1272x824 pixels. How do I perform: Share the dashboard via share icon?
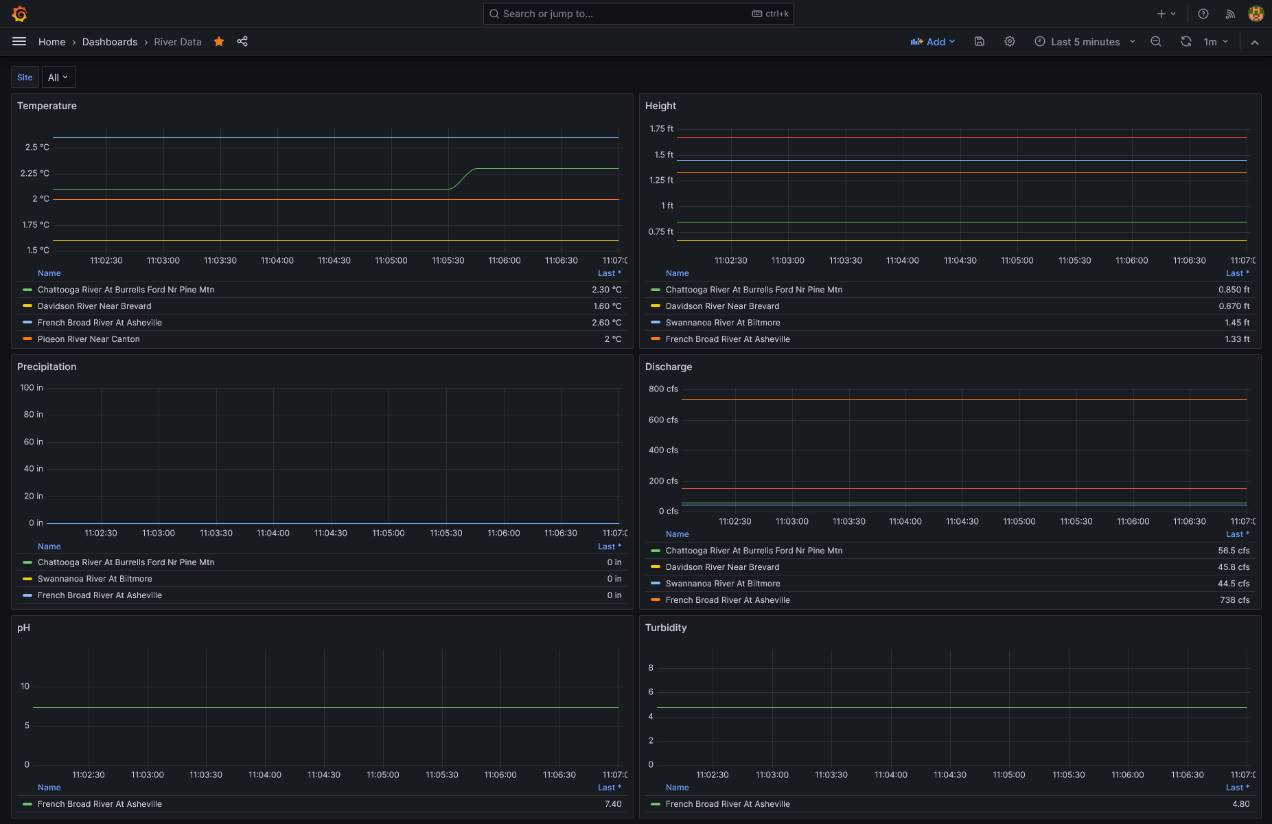242,42
